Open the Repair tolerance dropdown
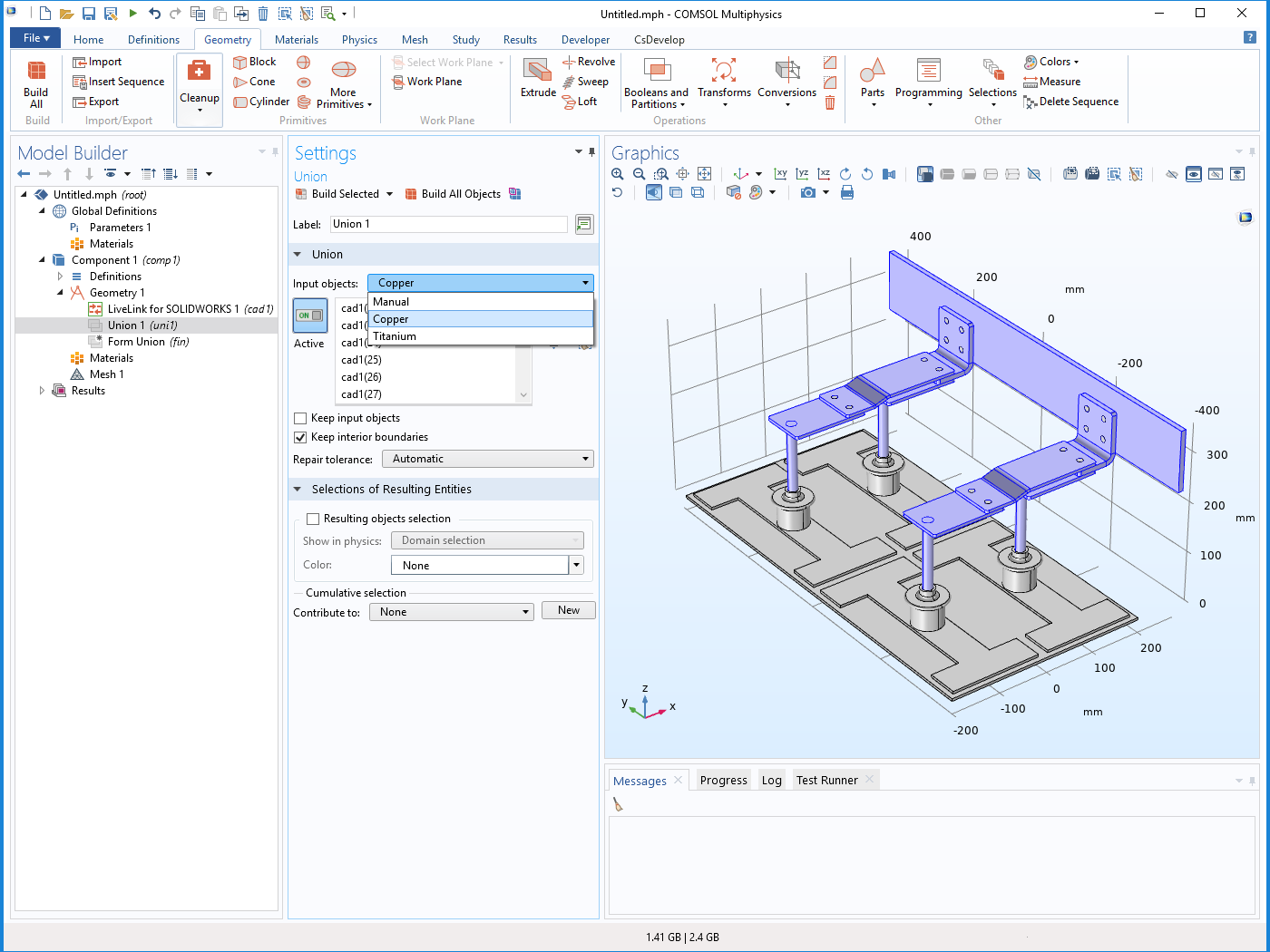This screenshot has width=1270, height=952. (x=488, y=459)
